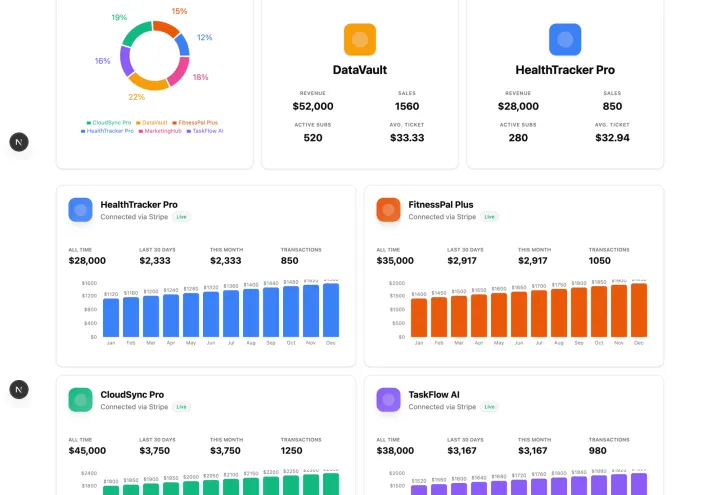Toggle DataVault in the chart legend
This screenshot has height=495, width=720.
(152, 123)
